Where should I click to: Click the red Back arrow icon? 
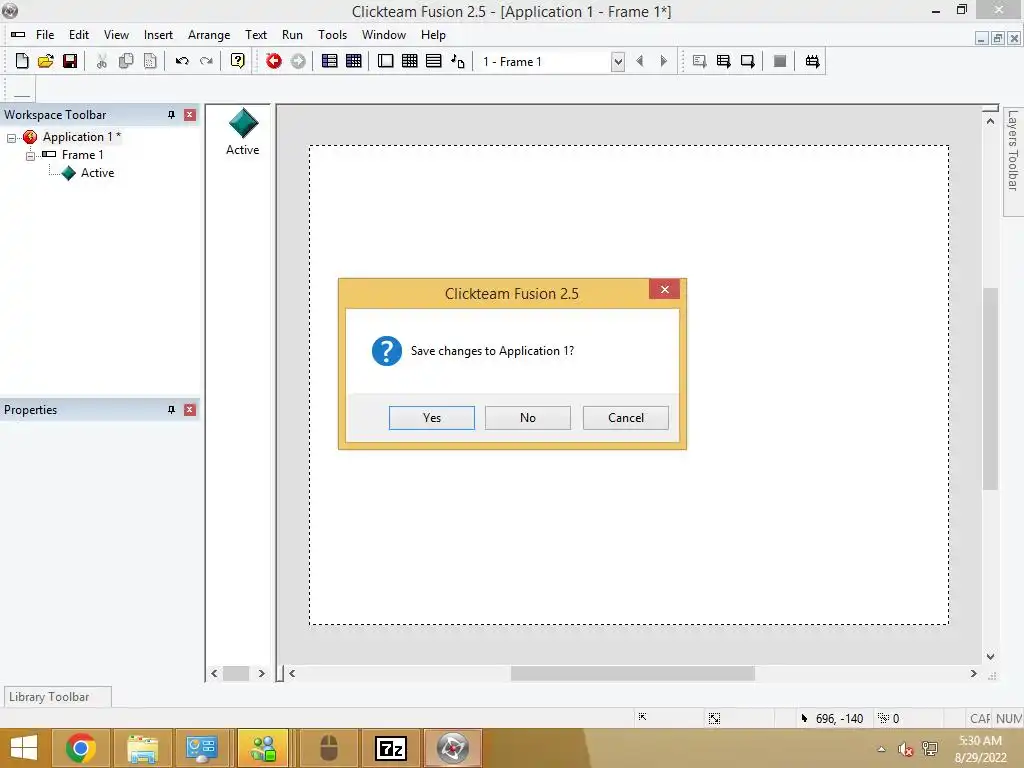[x=274, y=61]
